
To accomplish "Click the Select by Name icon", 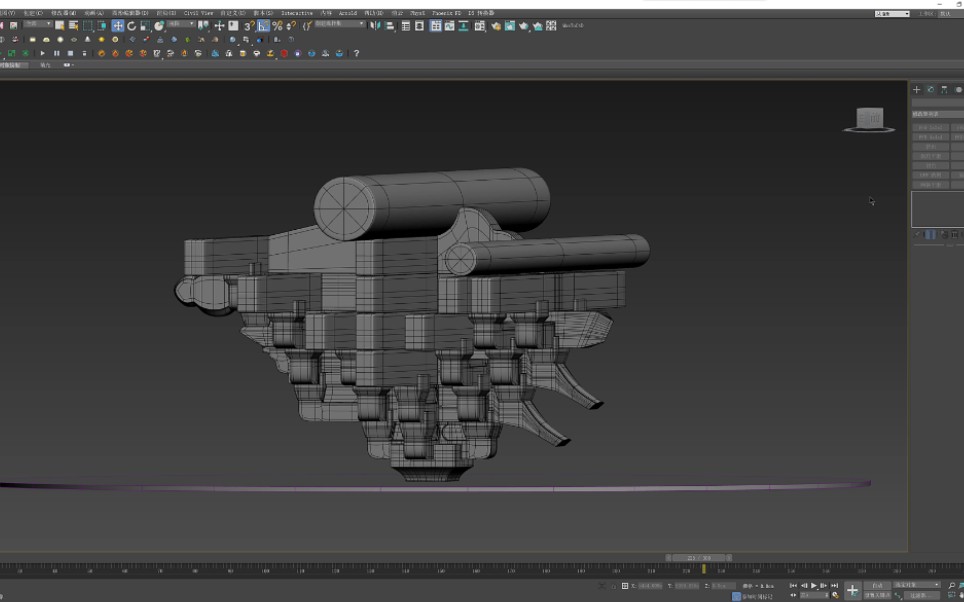I will click(73, 26).
